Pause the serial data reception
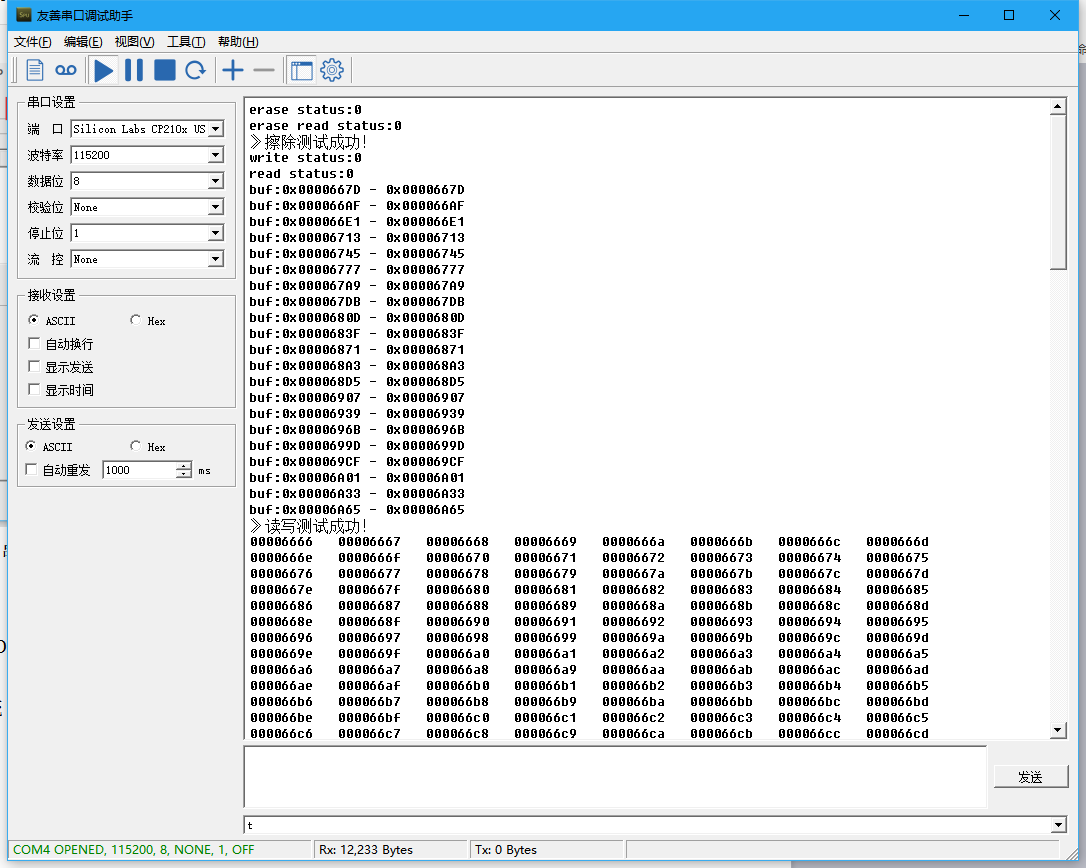 point(134,70)
